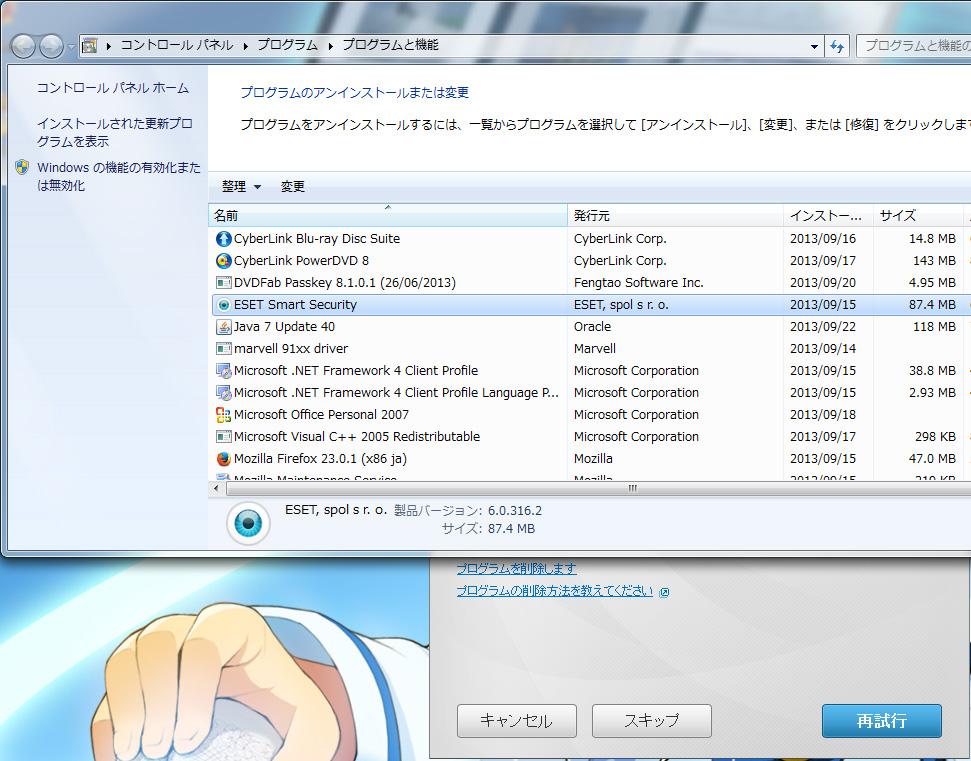
Task: Expand arrow between プログラム and プログラムと機能
Action: (331, 46)
